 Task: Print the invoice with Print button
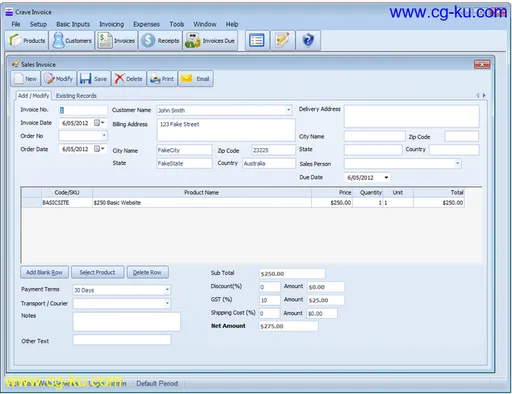click(162, 79)
